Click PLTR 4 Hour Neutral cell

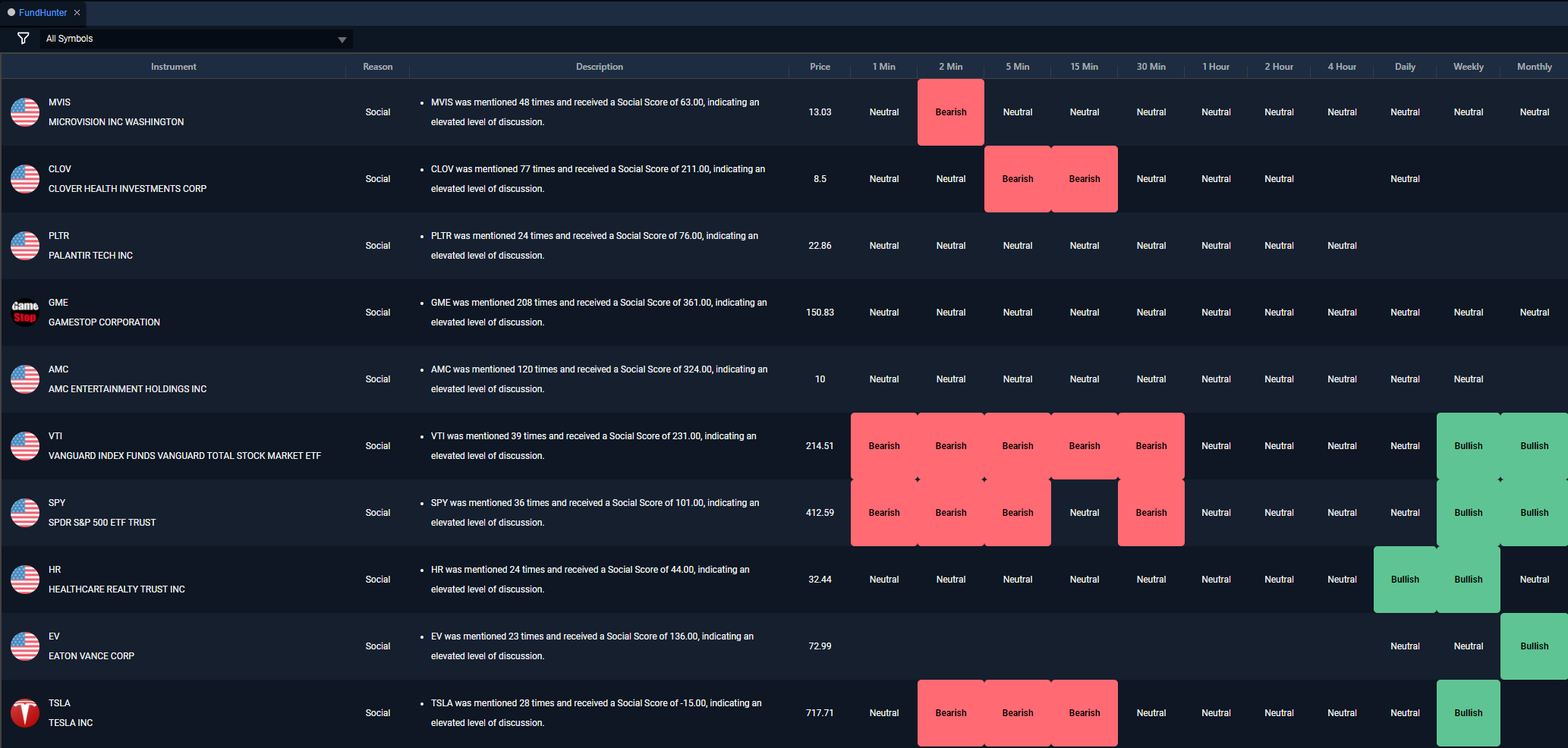click(1342, 246)
